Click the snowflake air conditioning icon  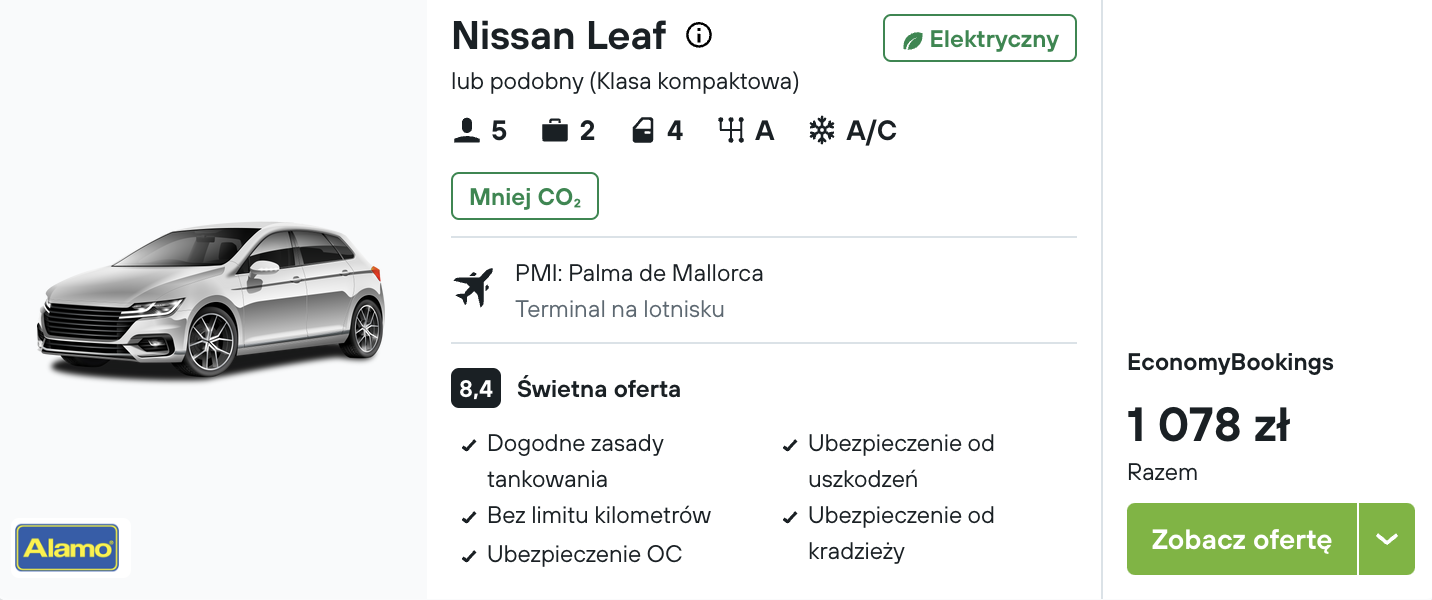[x=821, y=131]
